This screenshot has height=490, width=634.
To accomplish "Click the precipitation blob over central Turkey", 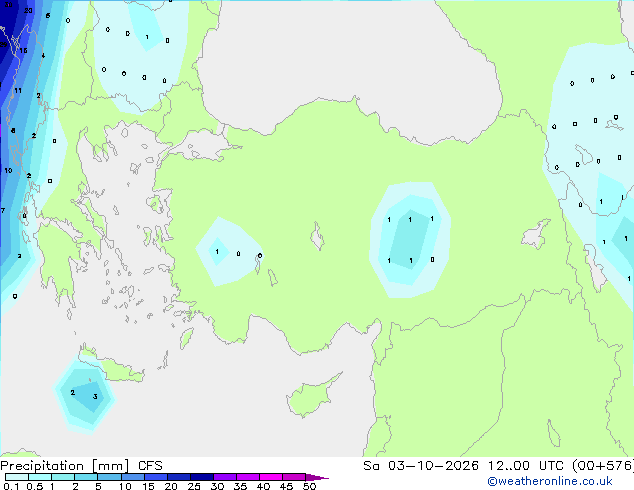I will click(410, 240).
